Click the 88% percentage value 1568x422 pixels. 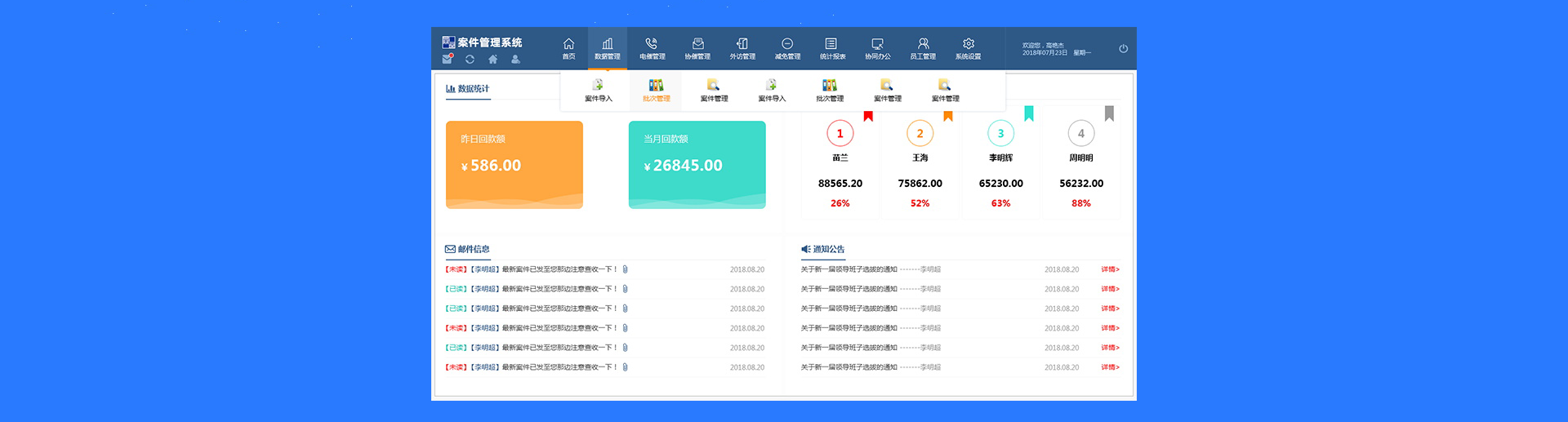[1081, 203]
